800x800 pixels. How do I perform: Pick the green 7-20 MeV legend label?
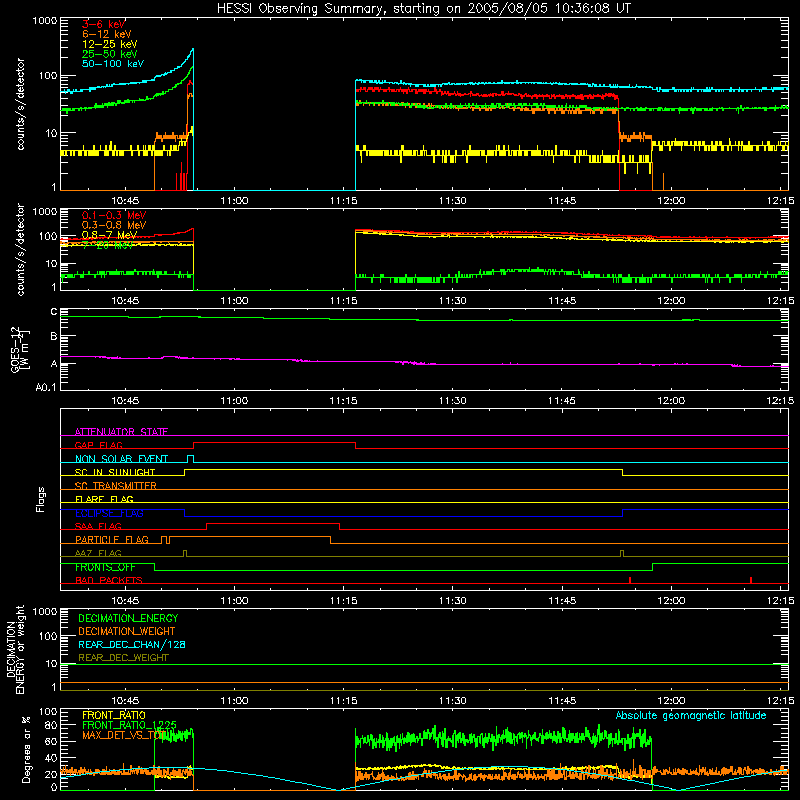[108, 245]
